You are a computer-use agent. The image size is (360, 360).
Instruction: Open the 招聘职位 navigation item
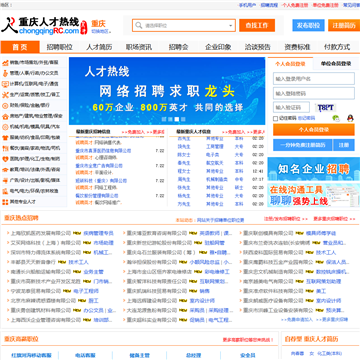tap(59, 47)
